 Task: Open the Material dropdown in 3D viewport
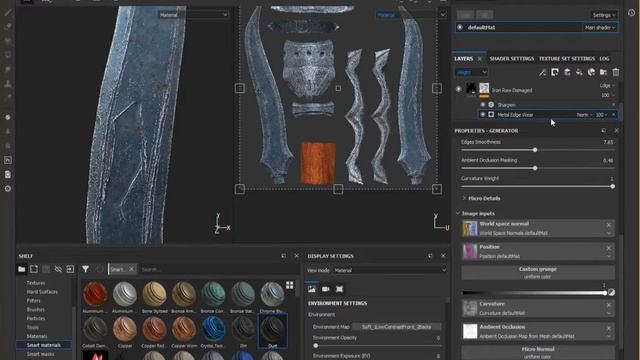tap(193, 15)
